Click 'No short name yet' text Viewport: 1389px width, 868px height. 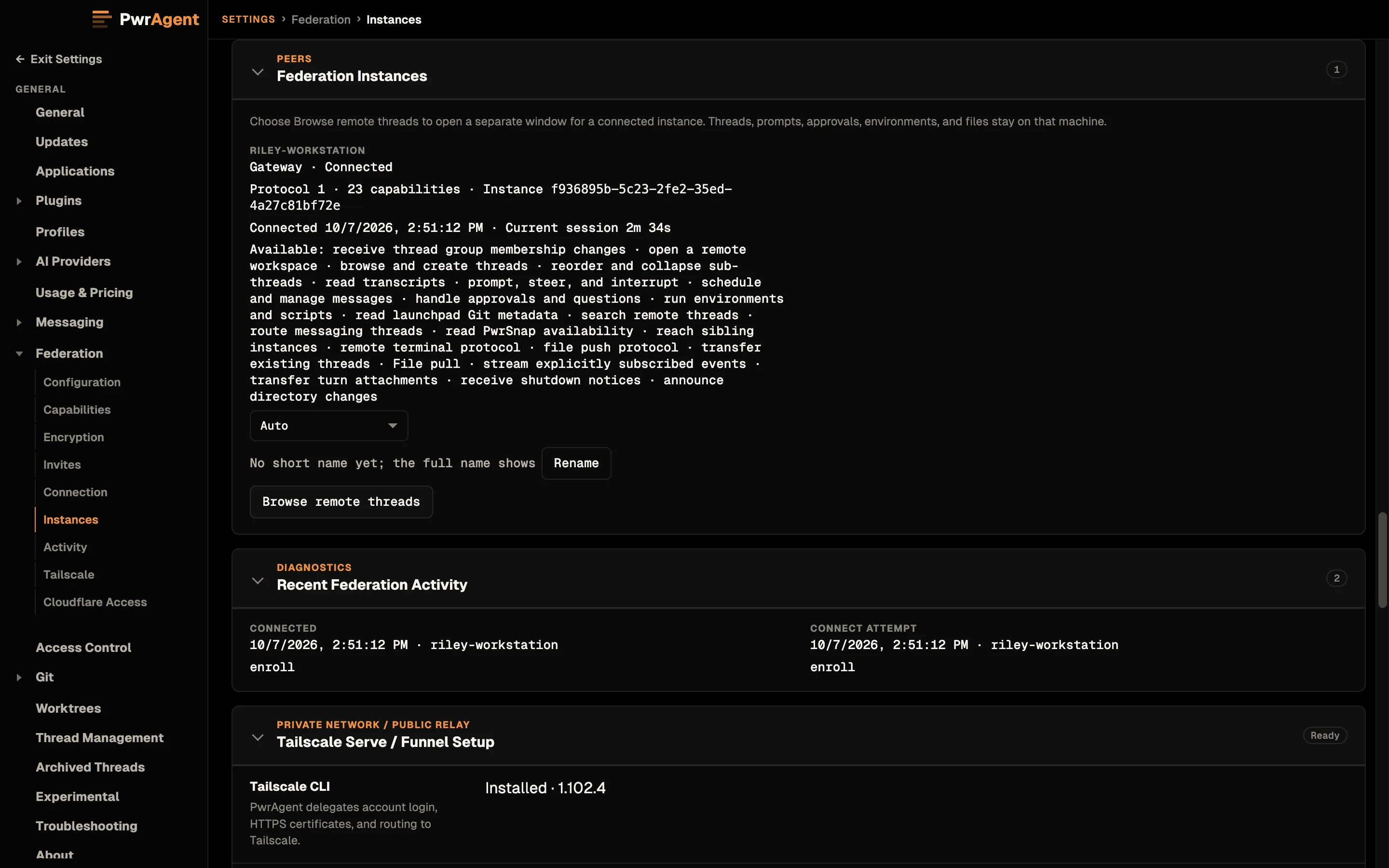392,463
